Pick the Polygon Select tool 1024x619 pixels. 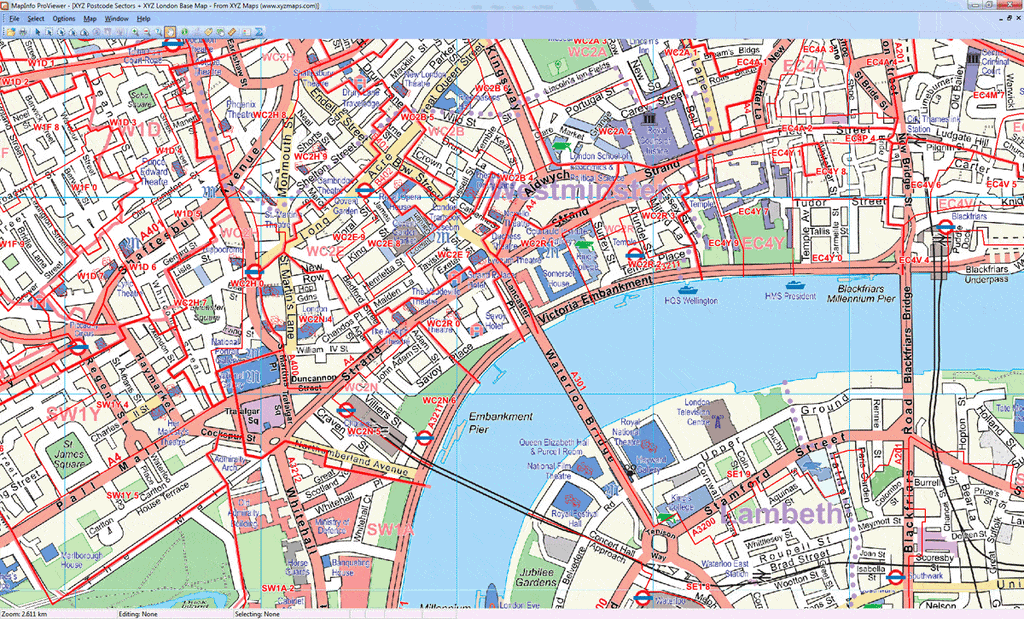(73, 30)
